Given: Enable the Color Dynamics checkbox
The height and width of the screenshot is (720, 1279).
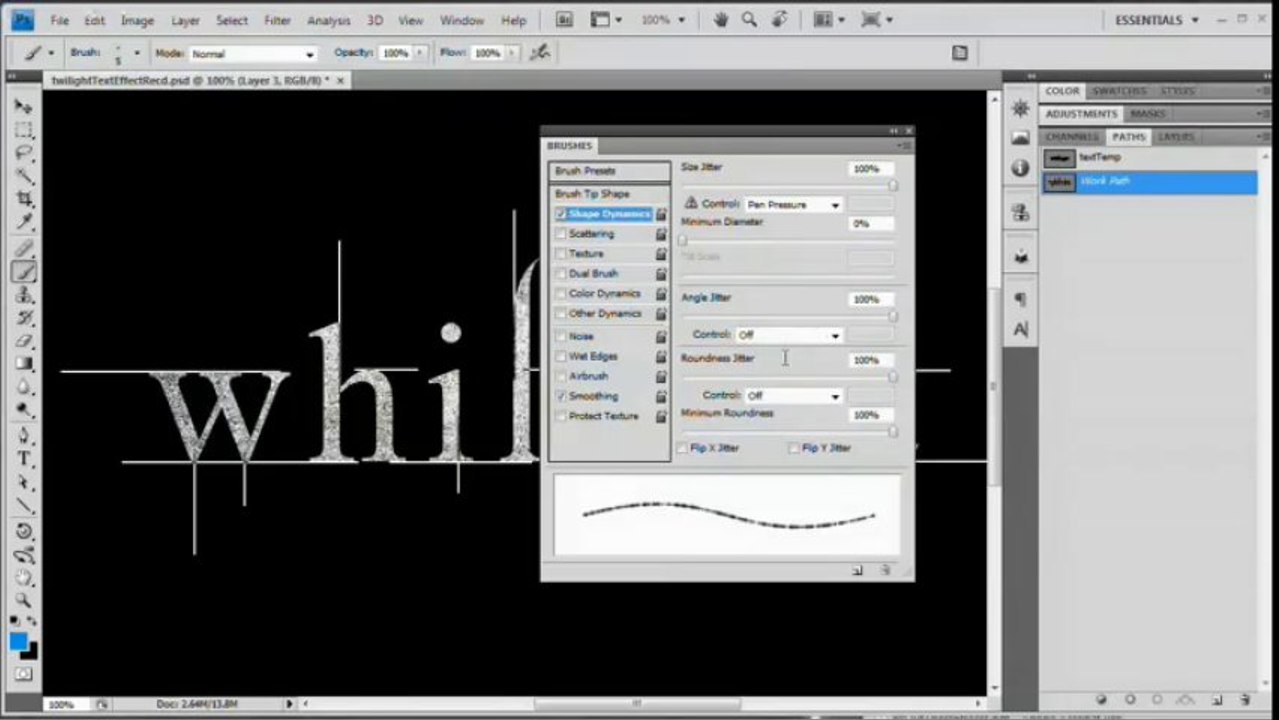Looking at the screenshot, I should (561, 294).
